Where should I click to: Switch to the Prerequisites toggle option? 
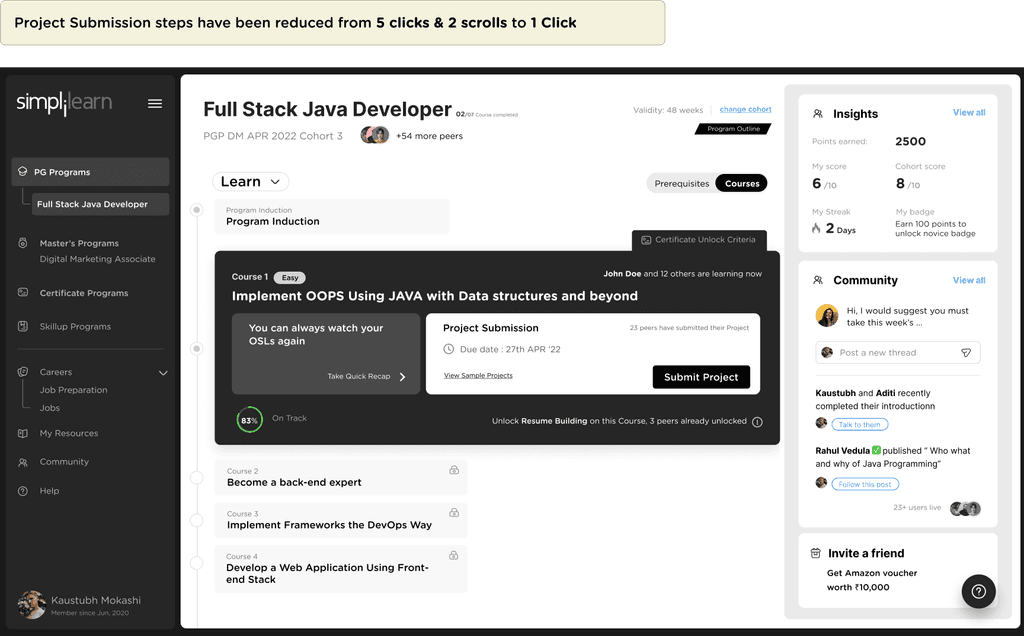pos(682,183)
